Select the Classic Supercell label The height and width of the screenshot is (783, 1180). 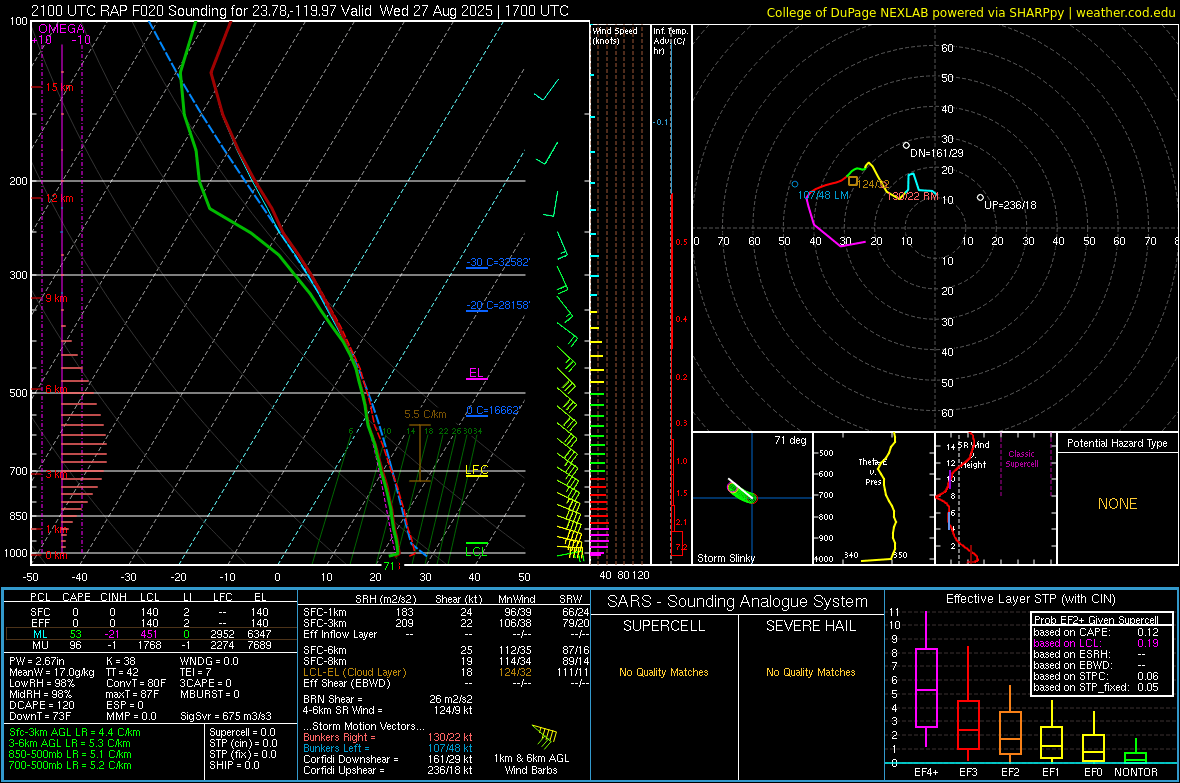pos(1022,459)
